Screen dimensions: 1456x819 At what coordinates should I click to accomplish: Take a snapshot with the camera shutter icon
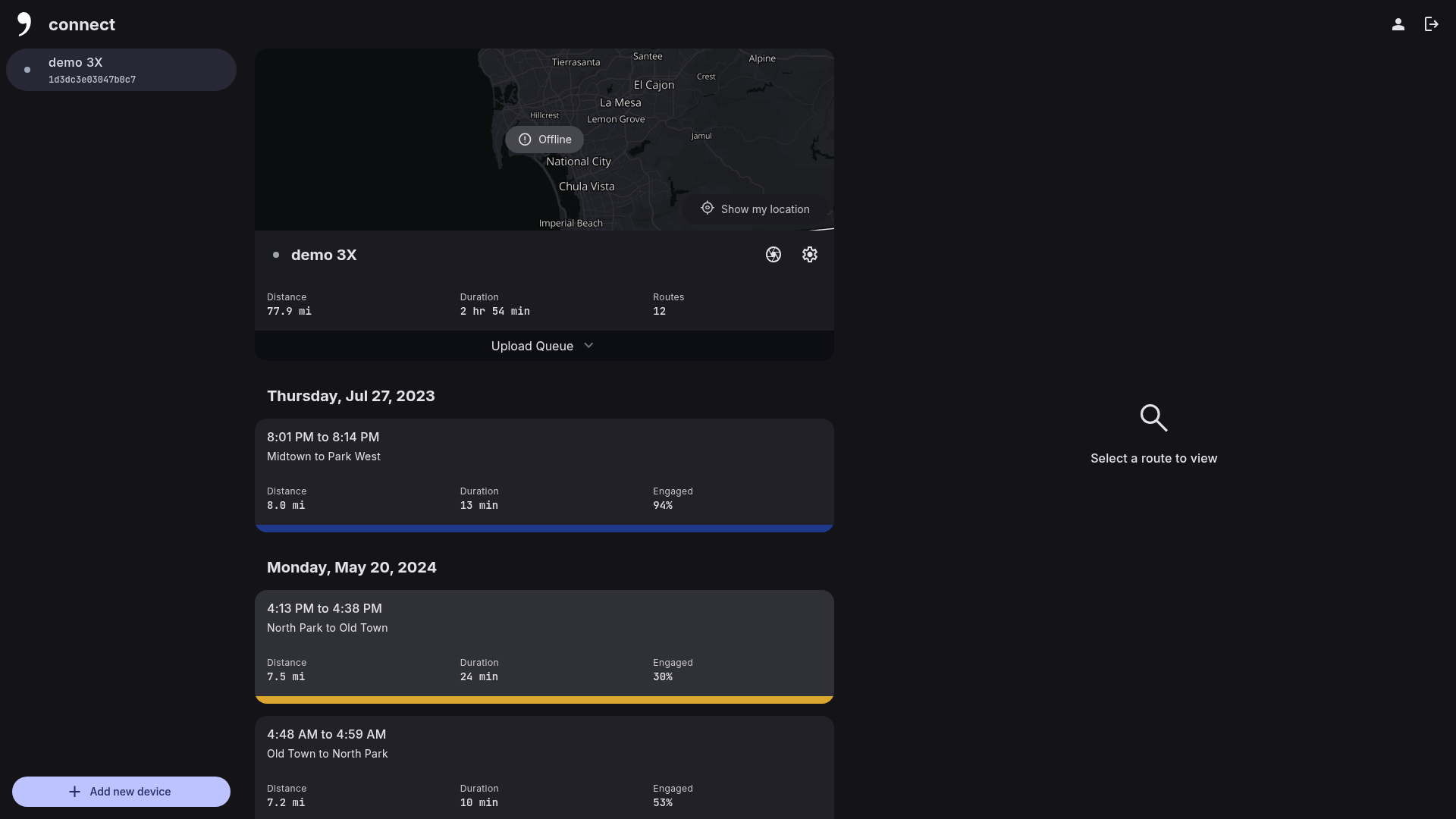click(x=773, y=255)
